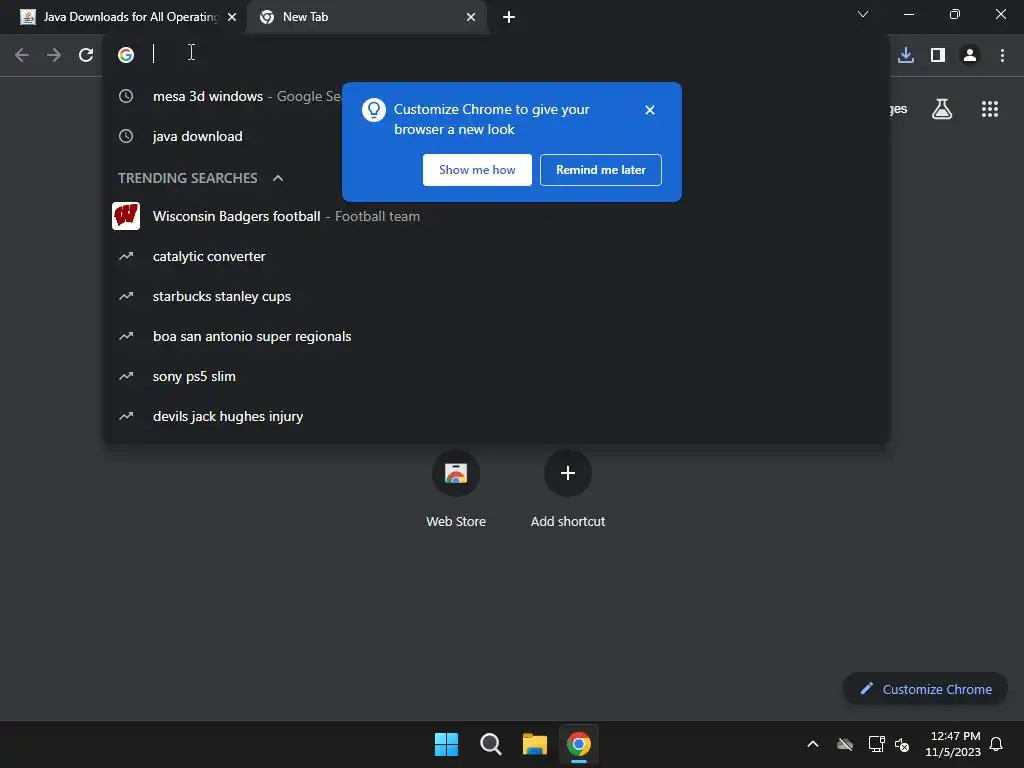Open the notifications bell icon

click(x=996, y=744)
